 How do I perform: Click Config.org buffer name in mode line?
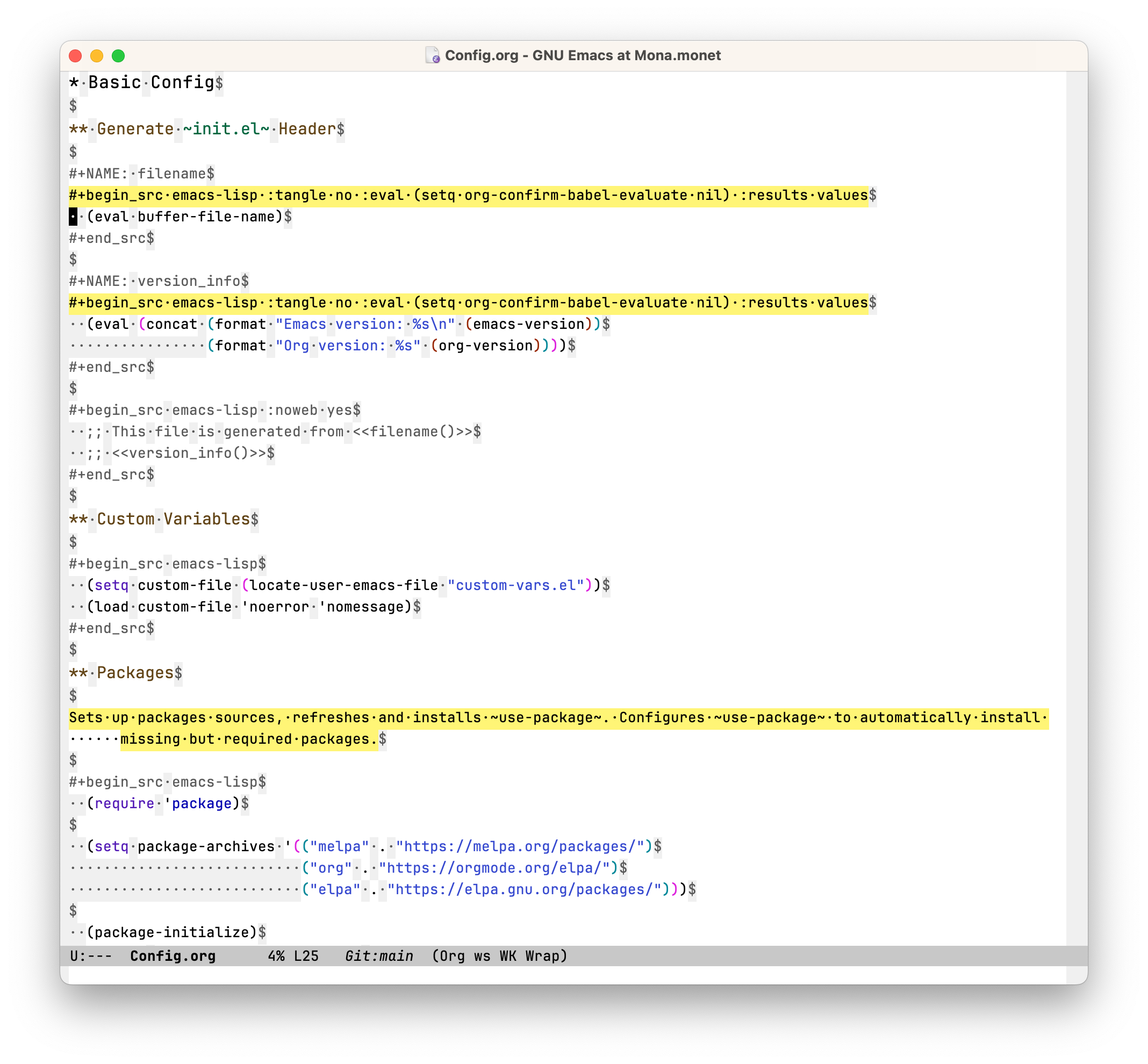pyautogui.click(x=173, y=955)
